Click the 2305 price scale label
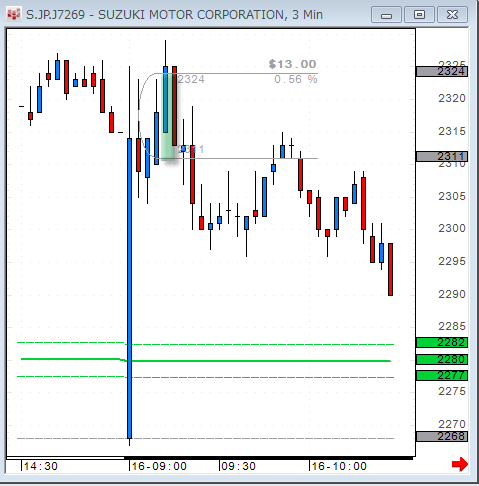 click(452, 196)
